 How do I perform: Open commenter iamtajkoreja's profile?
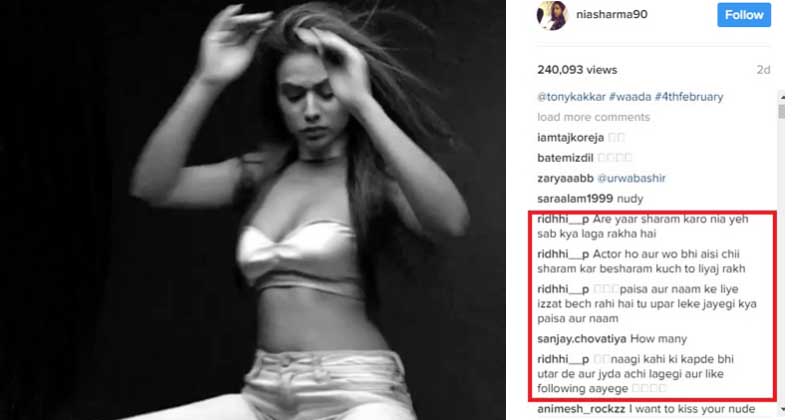(570, 137)
